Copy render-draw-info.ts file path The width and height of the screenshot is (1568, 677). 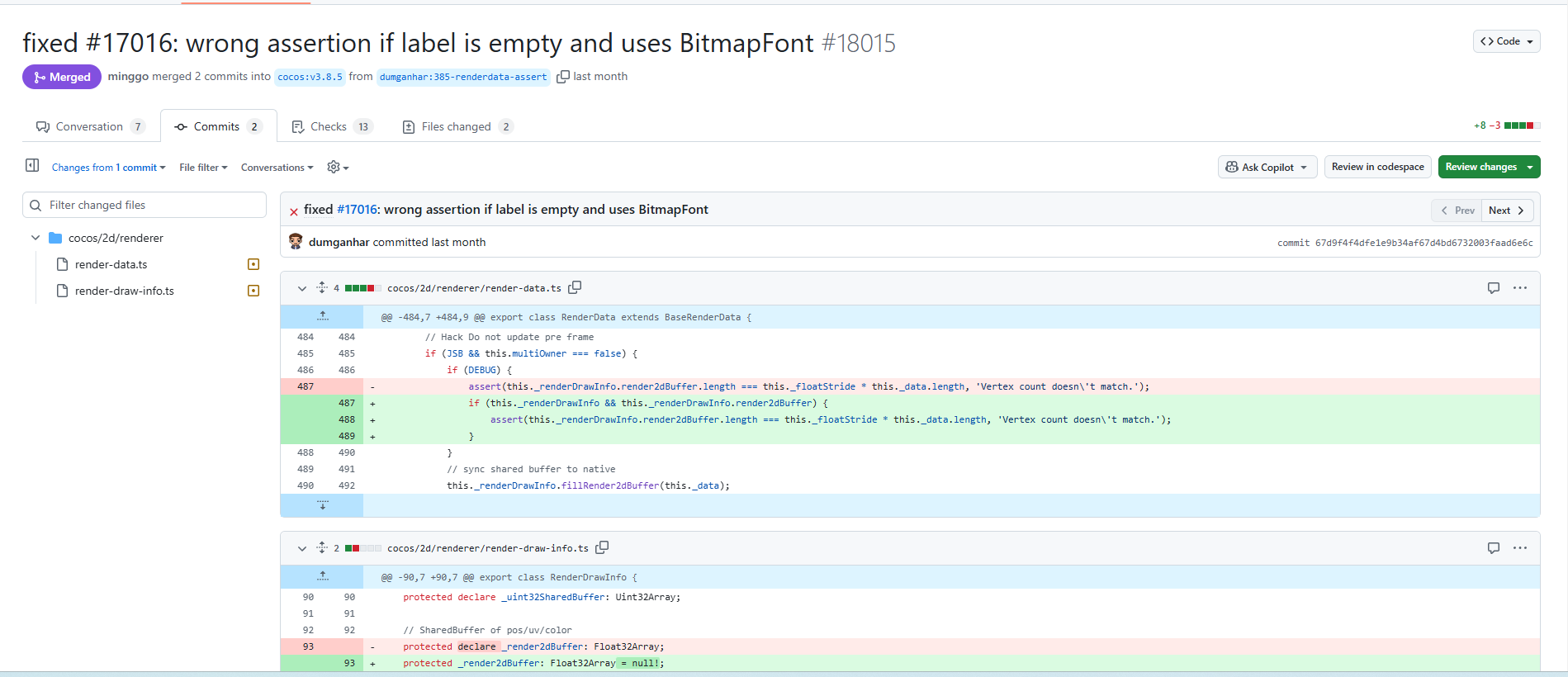point(603,547)
